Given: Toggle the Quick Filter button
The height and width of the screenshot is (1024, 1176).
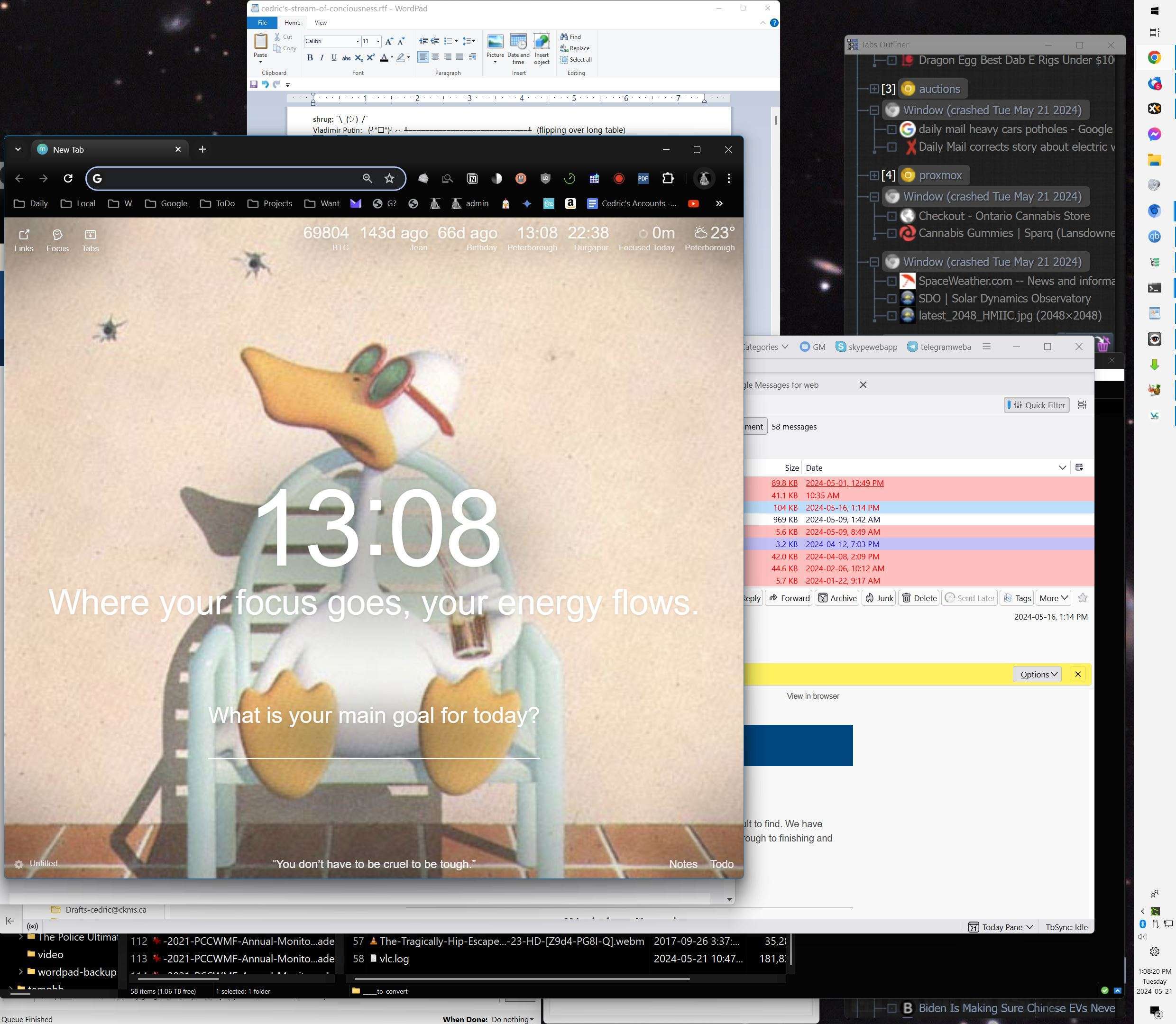Looking at the screenshot, I should (x=1037, y=405).
